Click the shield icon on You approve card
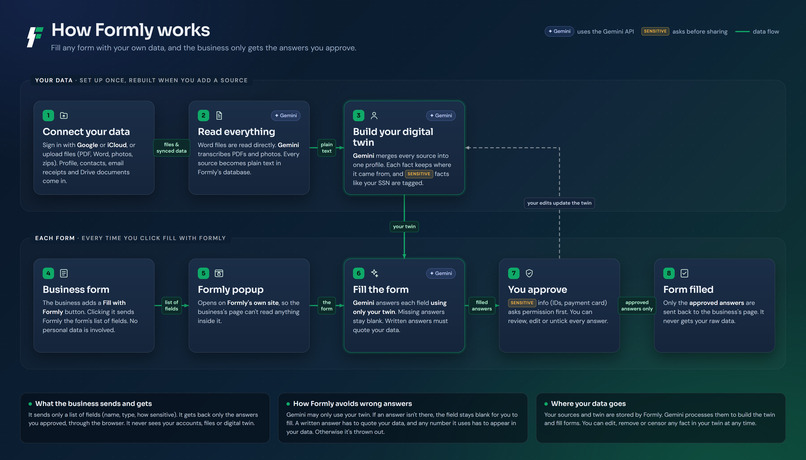Image resolution: width=806 pixels, height=460 pixels. [x=529, y=273]
